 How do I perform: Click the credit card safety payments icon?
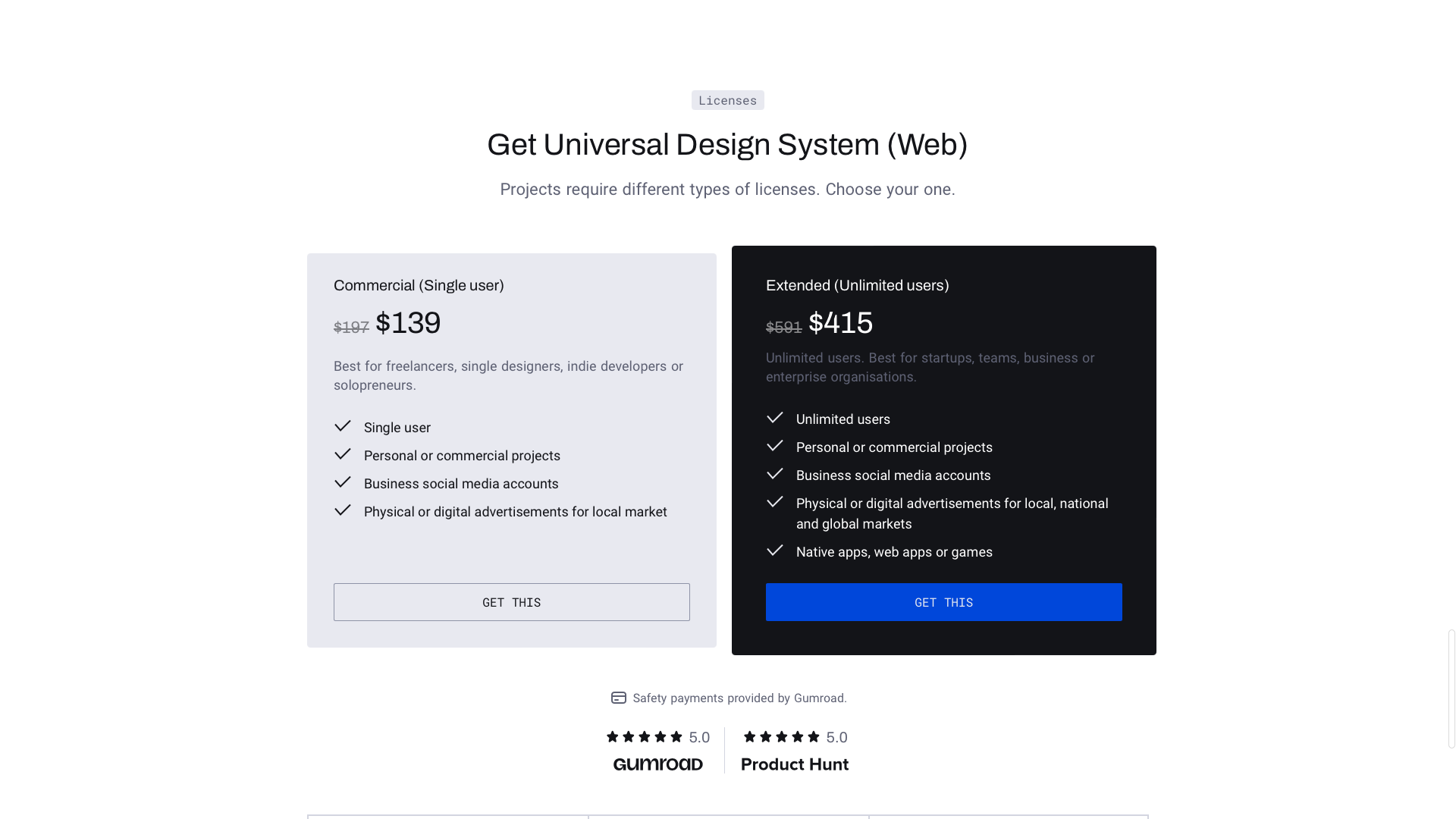click(x=619, y=698)
